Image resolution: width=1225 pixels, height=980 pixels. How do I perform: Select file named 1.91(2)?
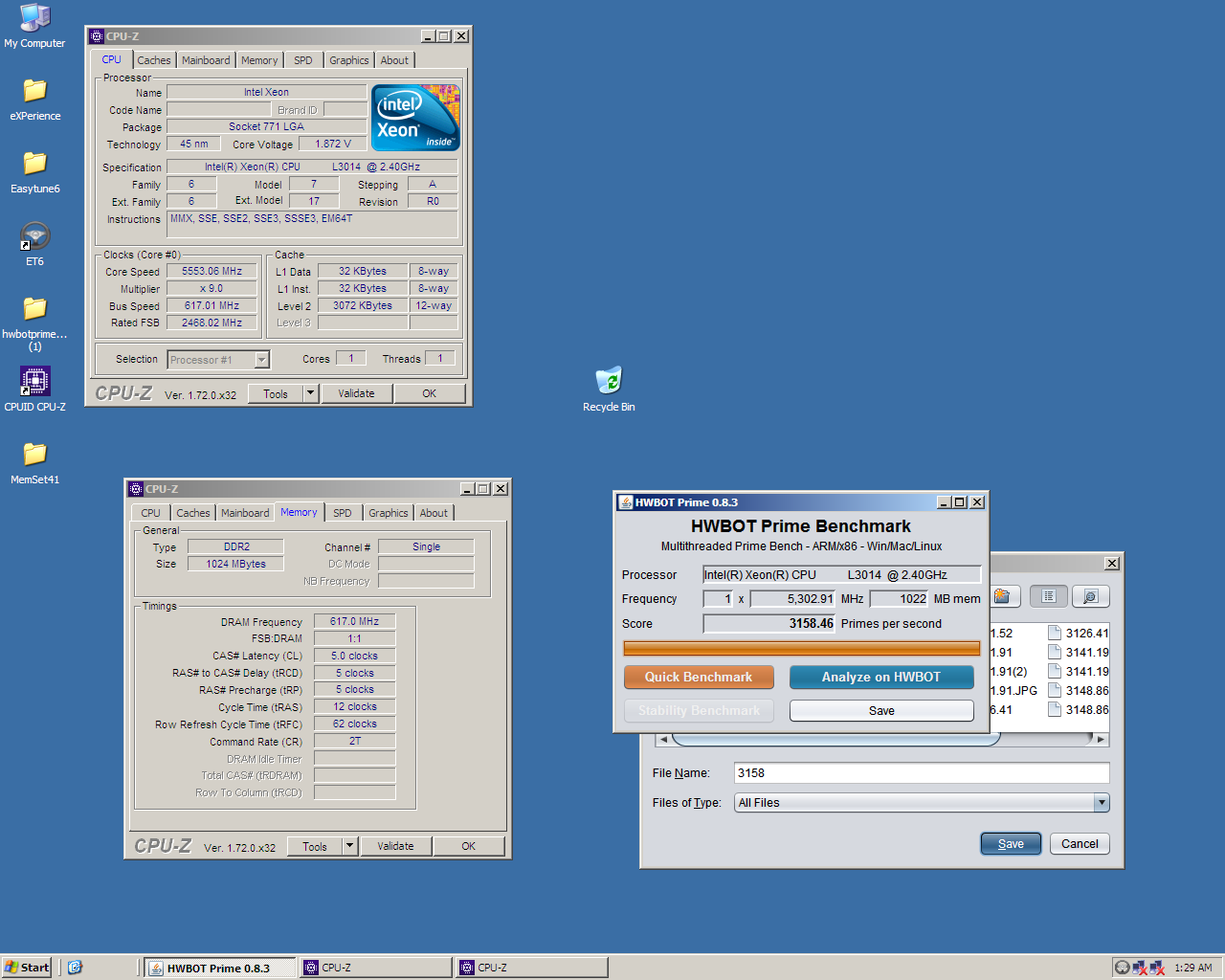tap(1009, 671)
